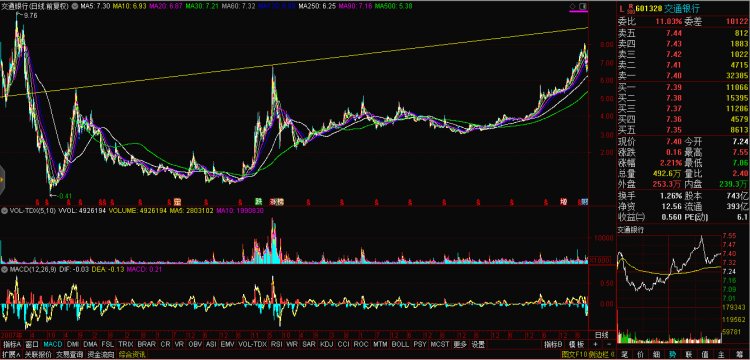
Task: Switch side panel to 笔 view
Action: click(x=625, y=355)
